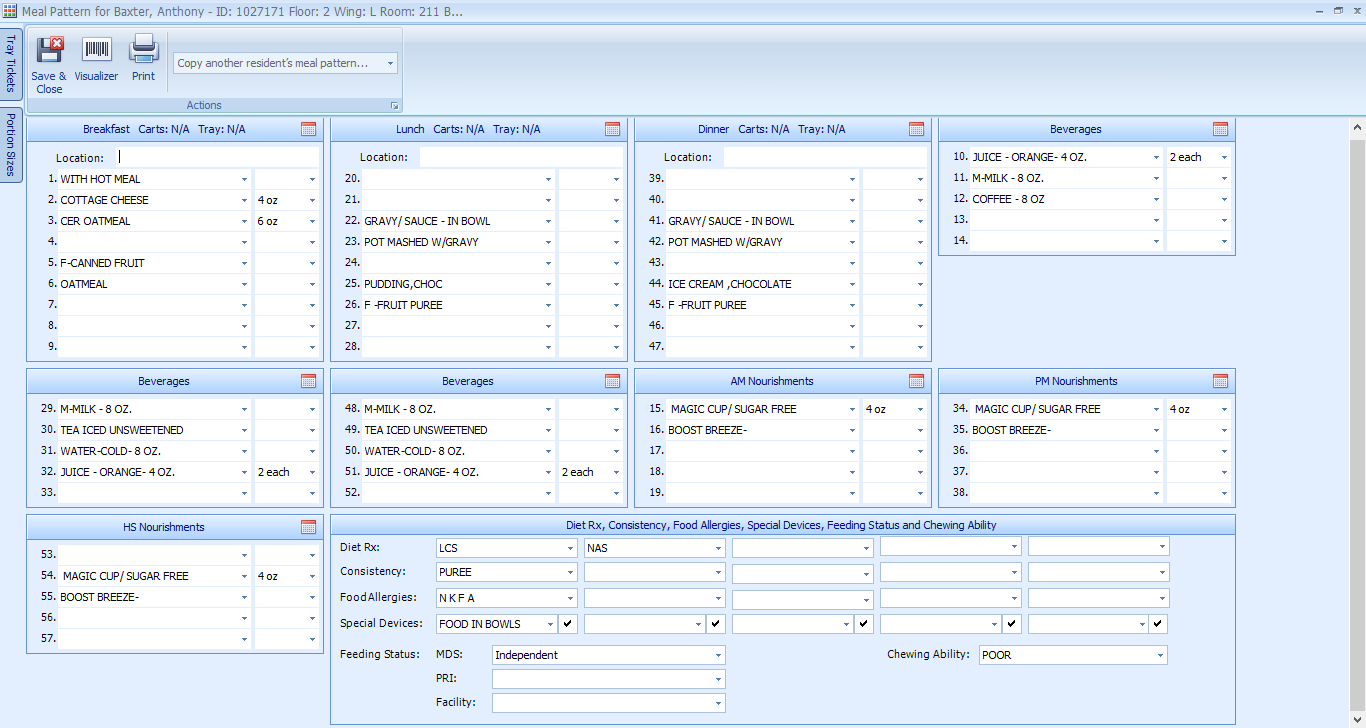Open the N K F A food allergies dropdown
Viewport: 1366px width, 728px height.
570,598
